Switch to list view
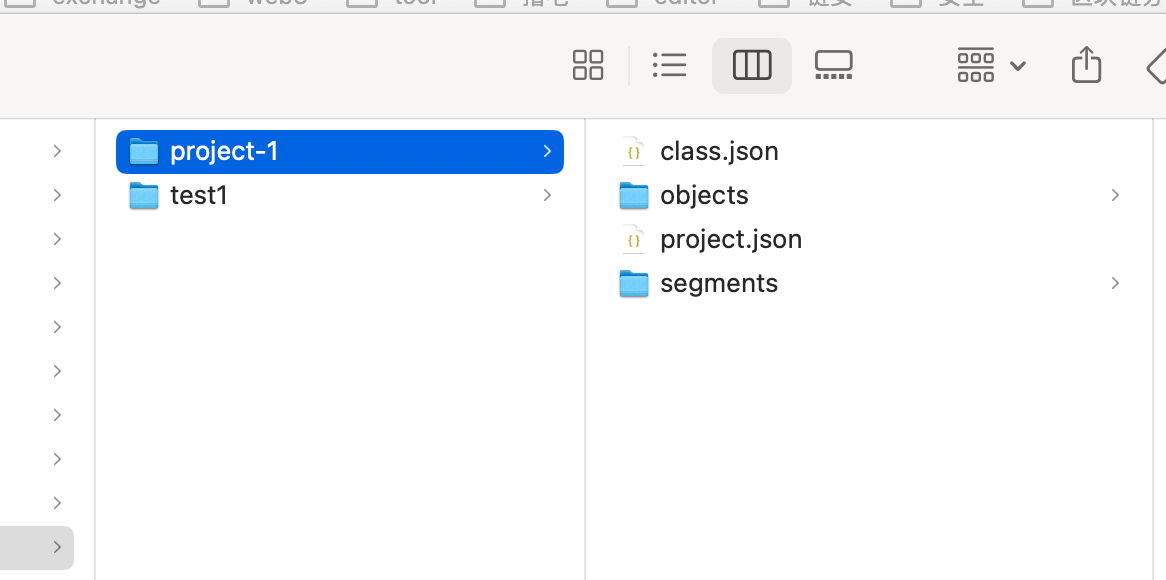Viewport: 1166px width, 580px height. tap(669, 66)
